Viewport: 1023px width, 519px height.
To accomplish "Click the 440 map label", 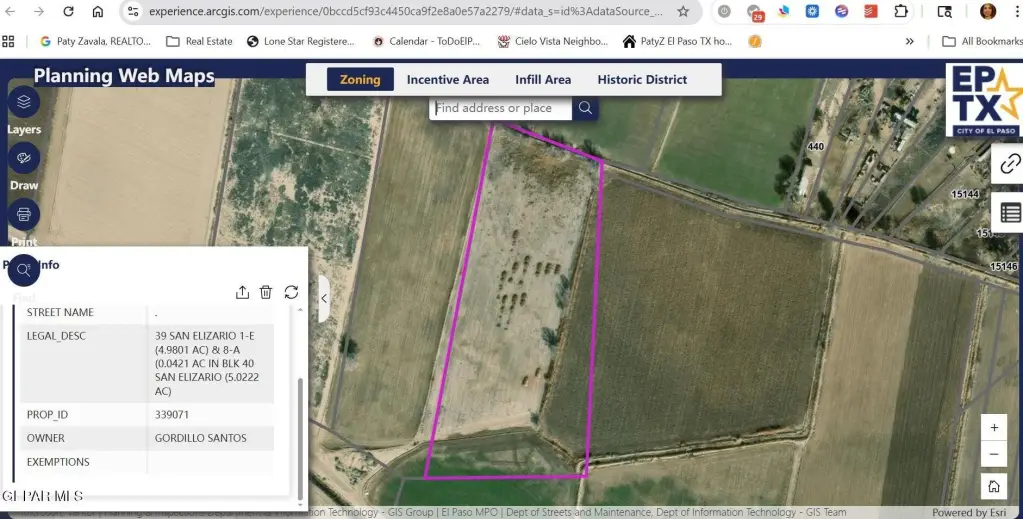I will pos(816,147).
